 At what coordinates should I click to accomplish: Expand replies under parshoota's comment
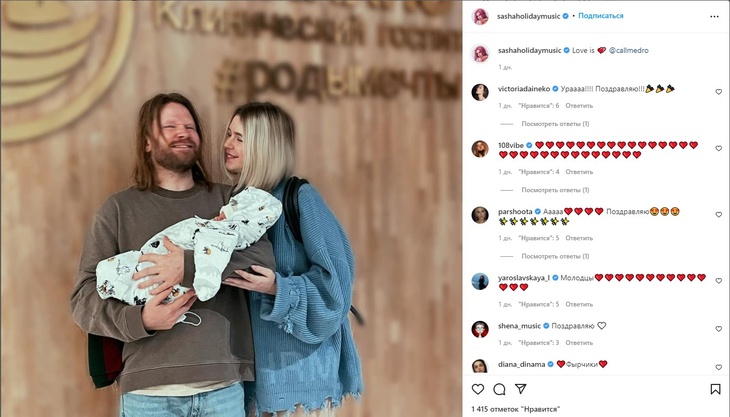[x=555, y=256]
